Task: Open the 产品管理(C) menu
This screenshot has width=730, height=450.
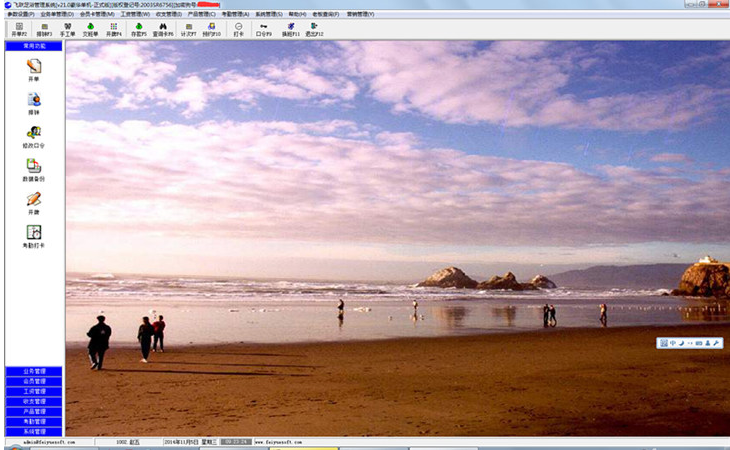Action: (x=202, y=14)
